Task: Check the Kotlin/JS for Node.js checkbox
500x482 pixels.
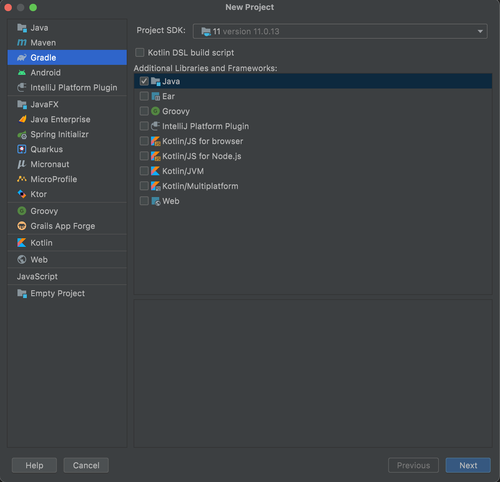Action: pos(144,156)
